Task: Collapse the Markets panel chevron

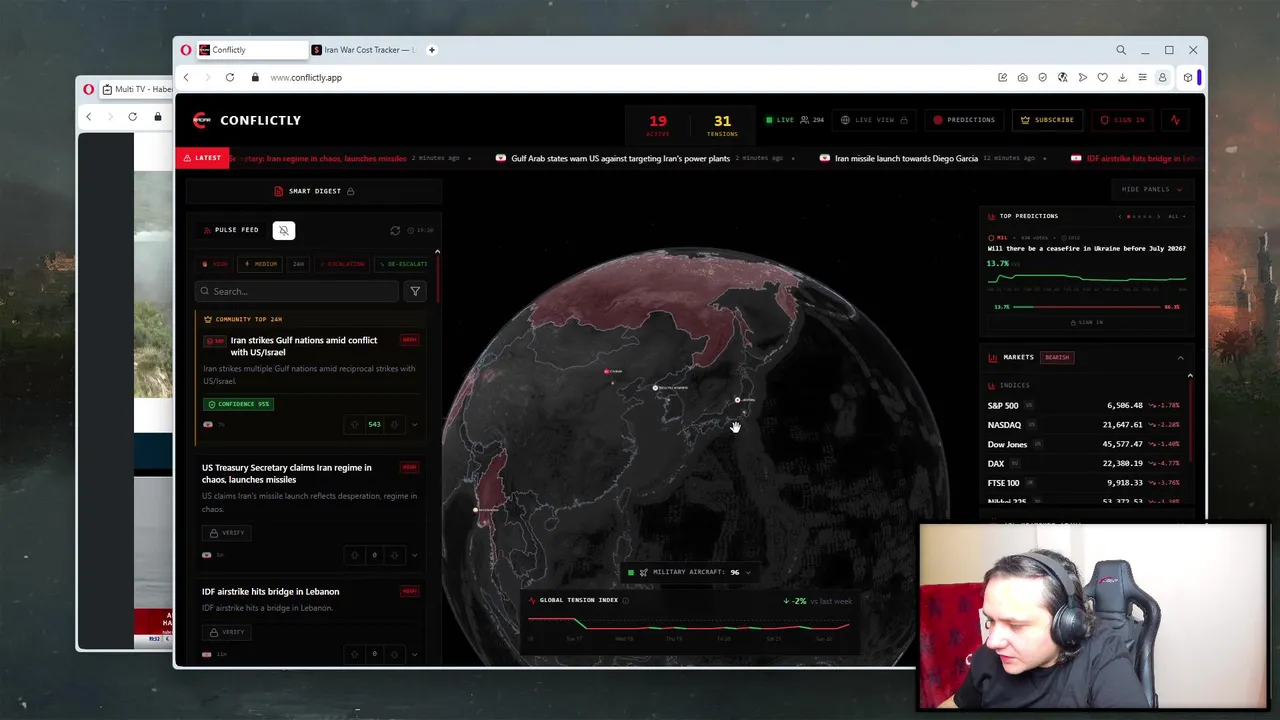Action: click(1180, 357)
